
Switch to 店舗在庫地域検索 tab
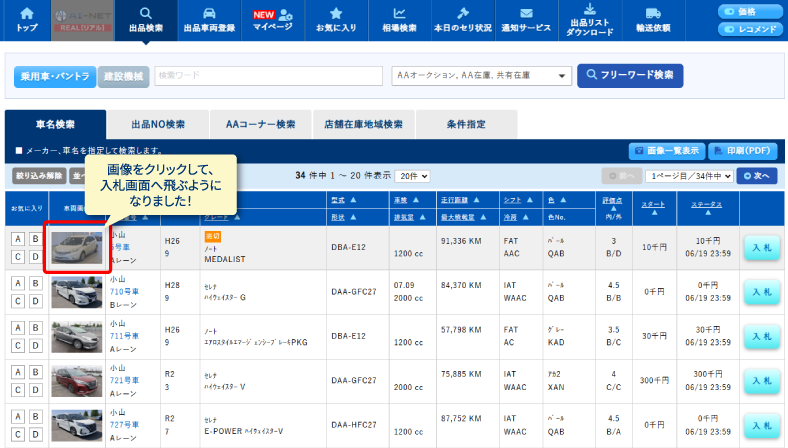tap(363, 125)
